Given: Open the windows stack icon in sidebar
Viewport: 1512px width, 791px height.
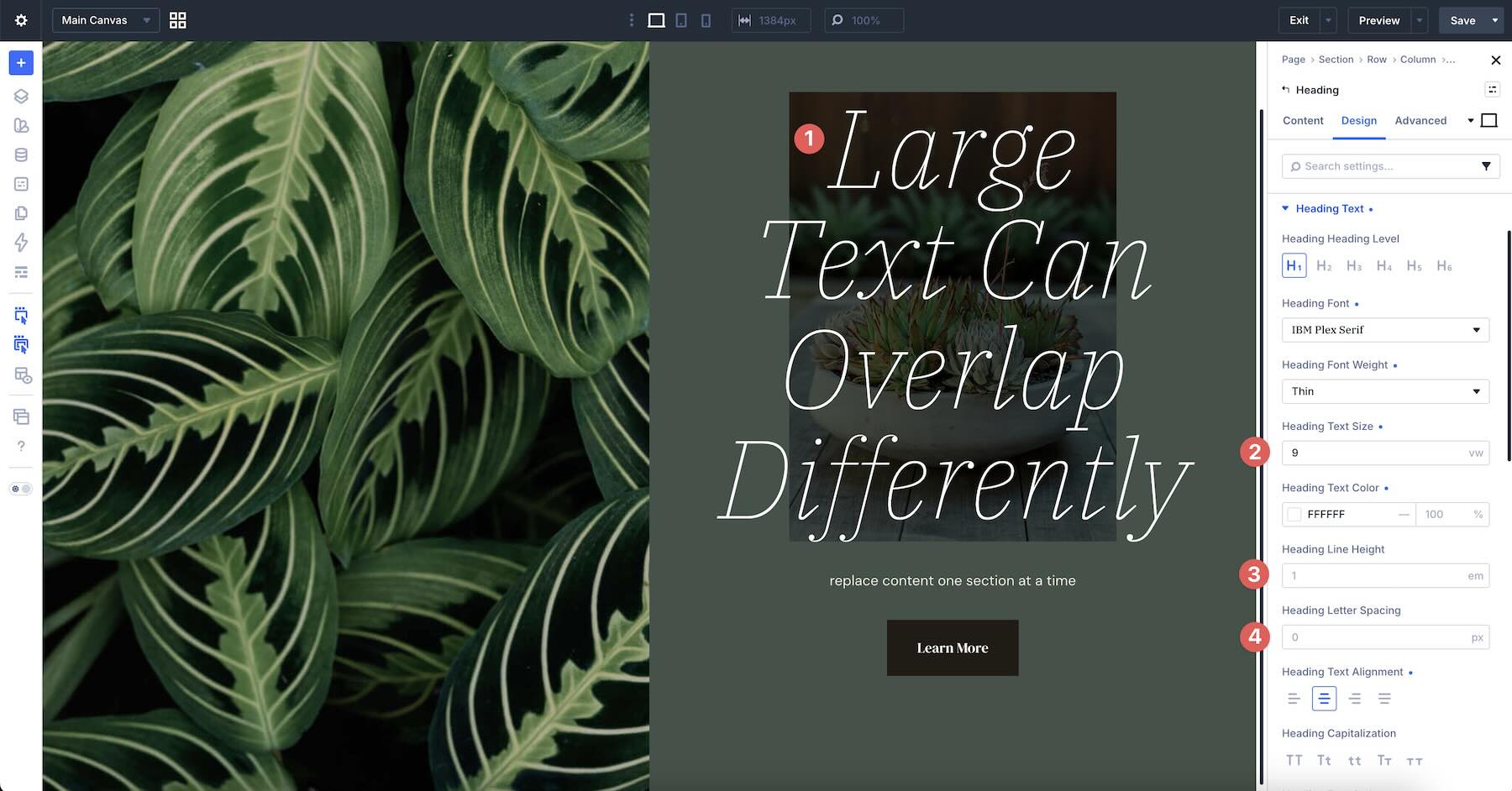Looking at the screenshot, I should pos(21,416).
